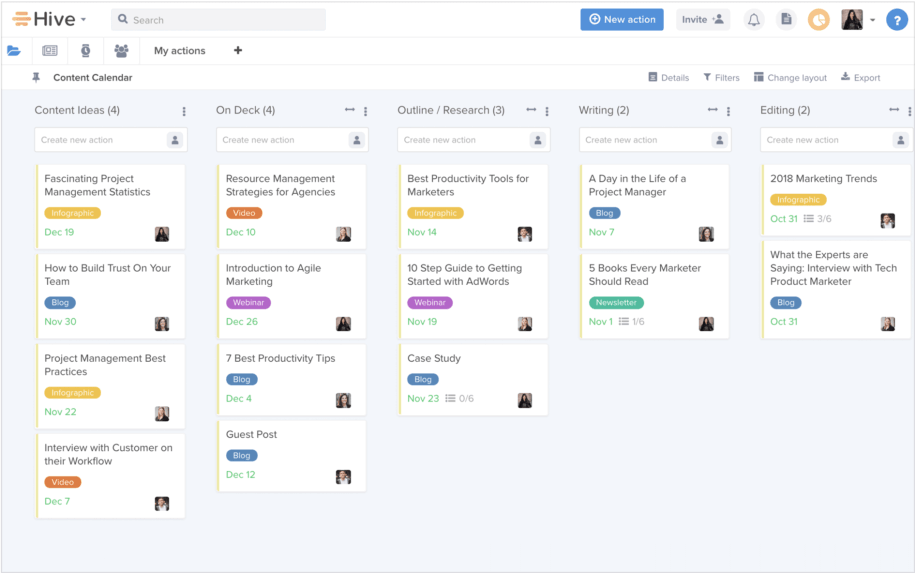Add a new tab with plus icon
Screen dimensions: 915x573
tap(238, 51)
